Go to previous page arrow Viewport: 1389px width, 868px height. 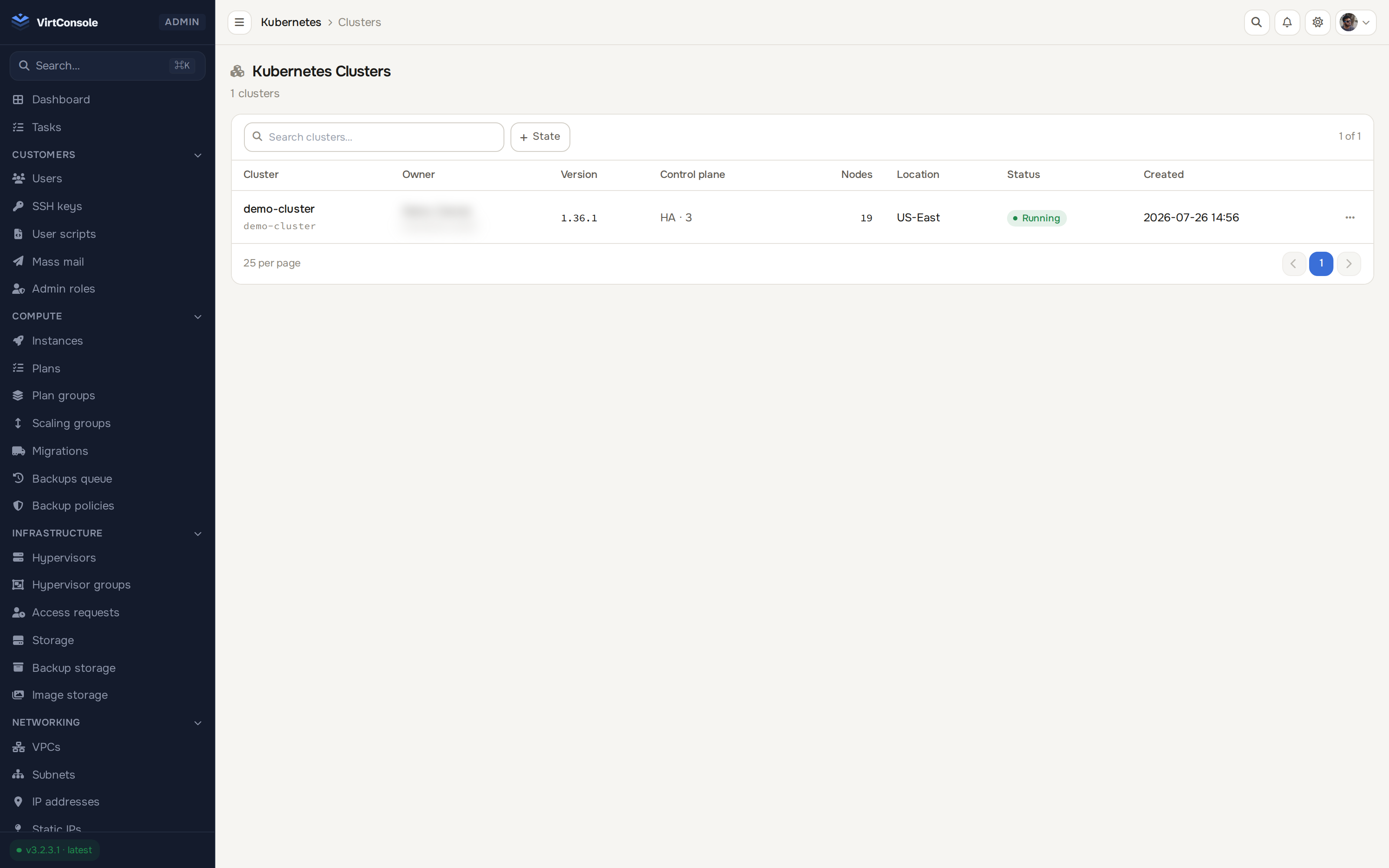point(1294,263)
